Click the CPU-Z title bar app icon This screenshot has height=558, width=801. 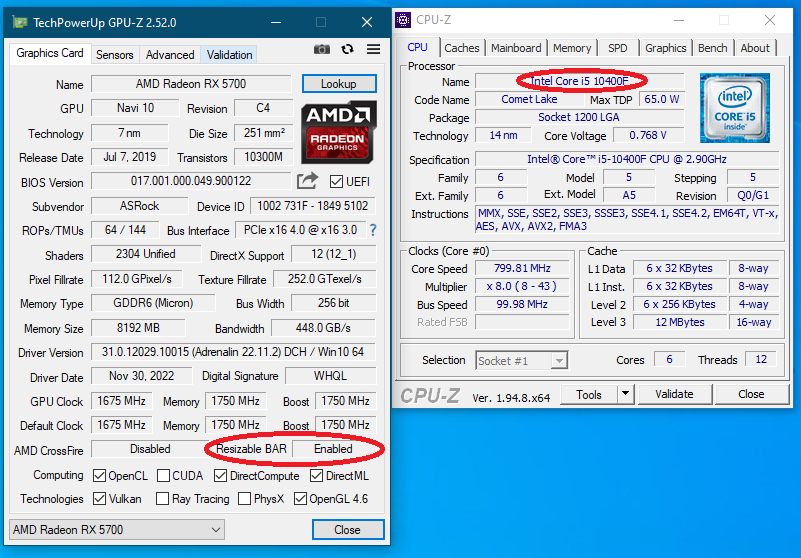tap(403, 20)
